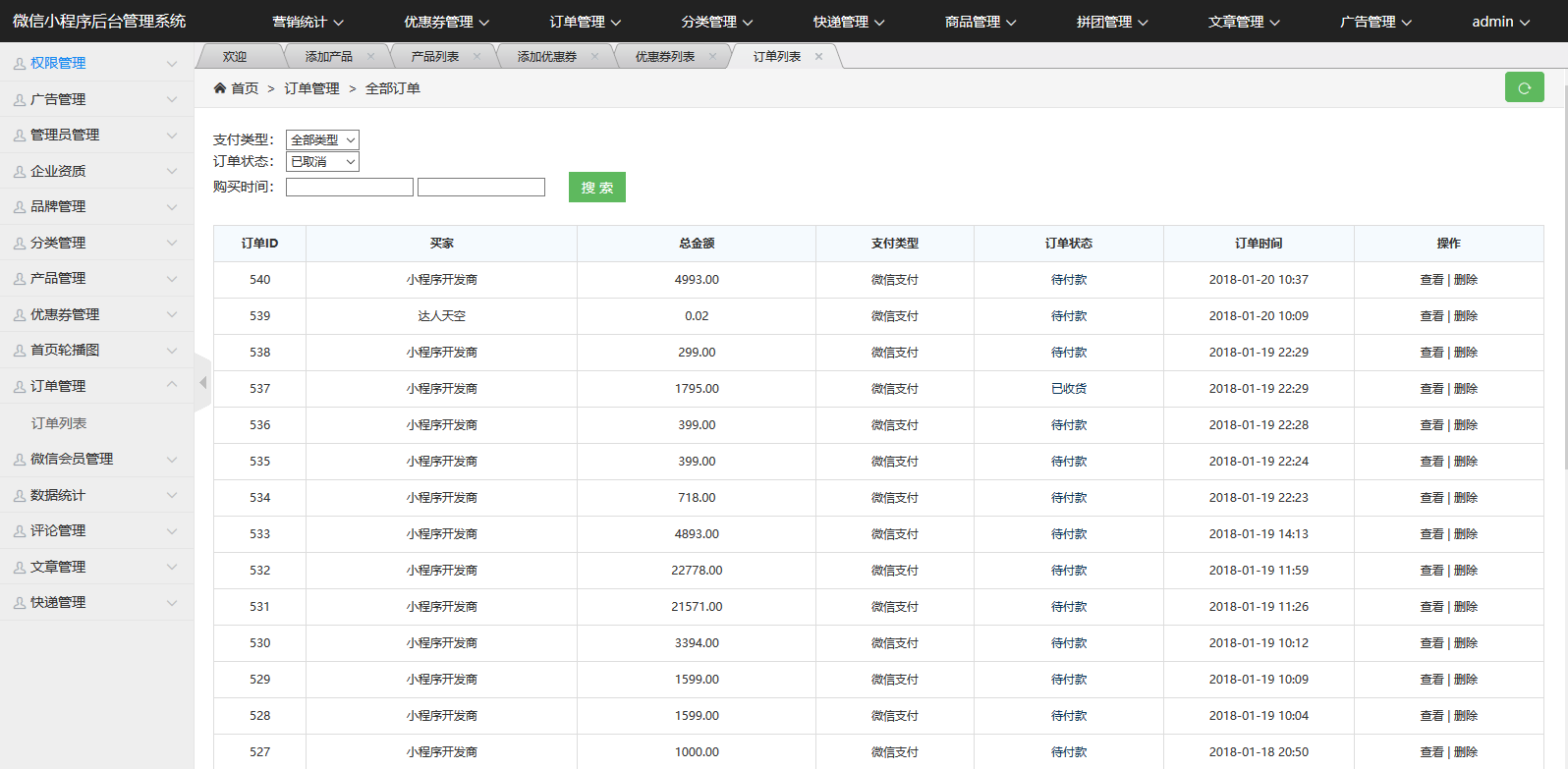The height and width of the screenshot is (769, 1568).
Task: Click the green 搜索 button
Action: point(596,187)
